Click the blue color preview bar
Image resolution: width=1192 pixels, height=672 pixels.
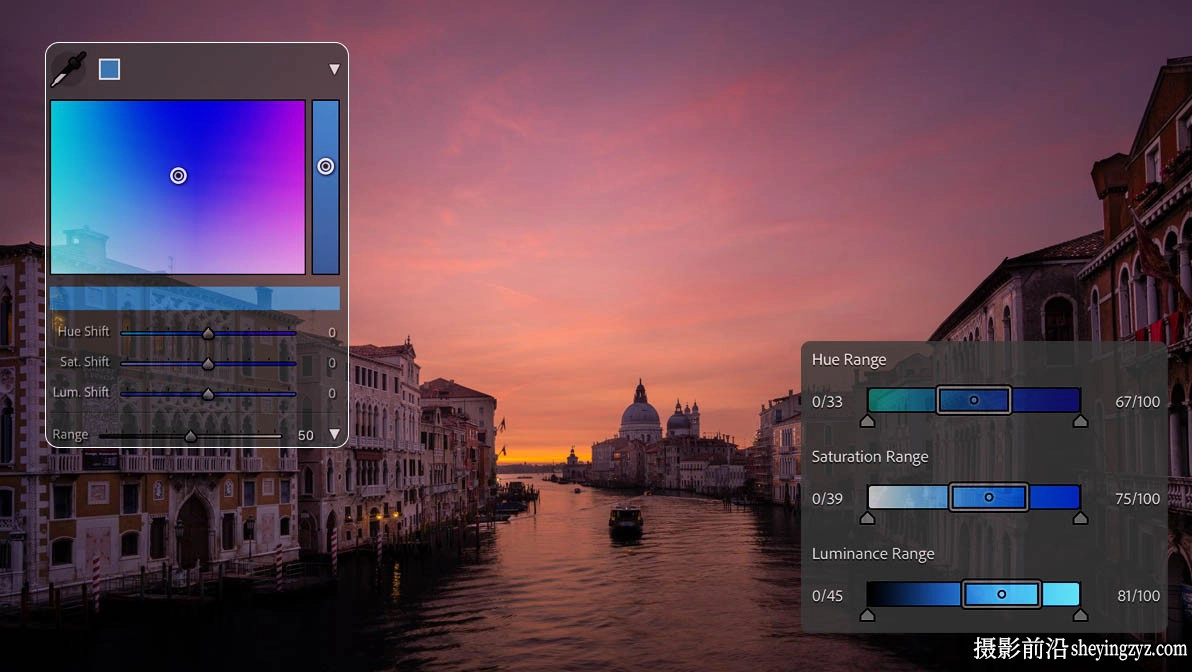195,298
